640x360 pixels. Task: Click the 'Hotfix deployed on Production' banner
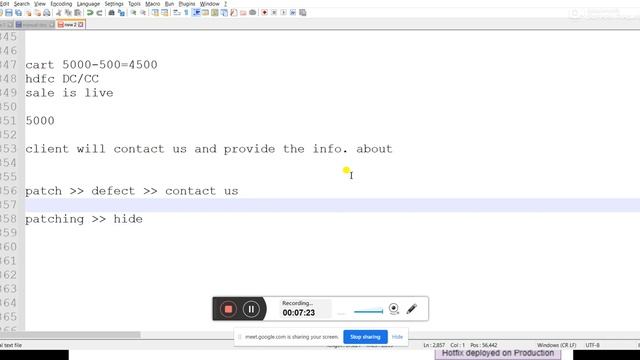point(498,353)
